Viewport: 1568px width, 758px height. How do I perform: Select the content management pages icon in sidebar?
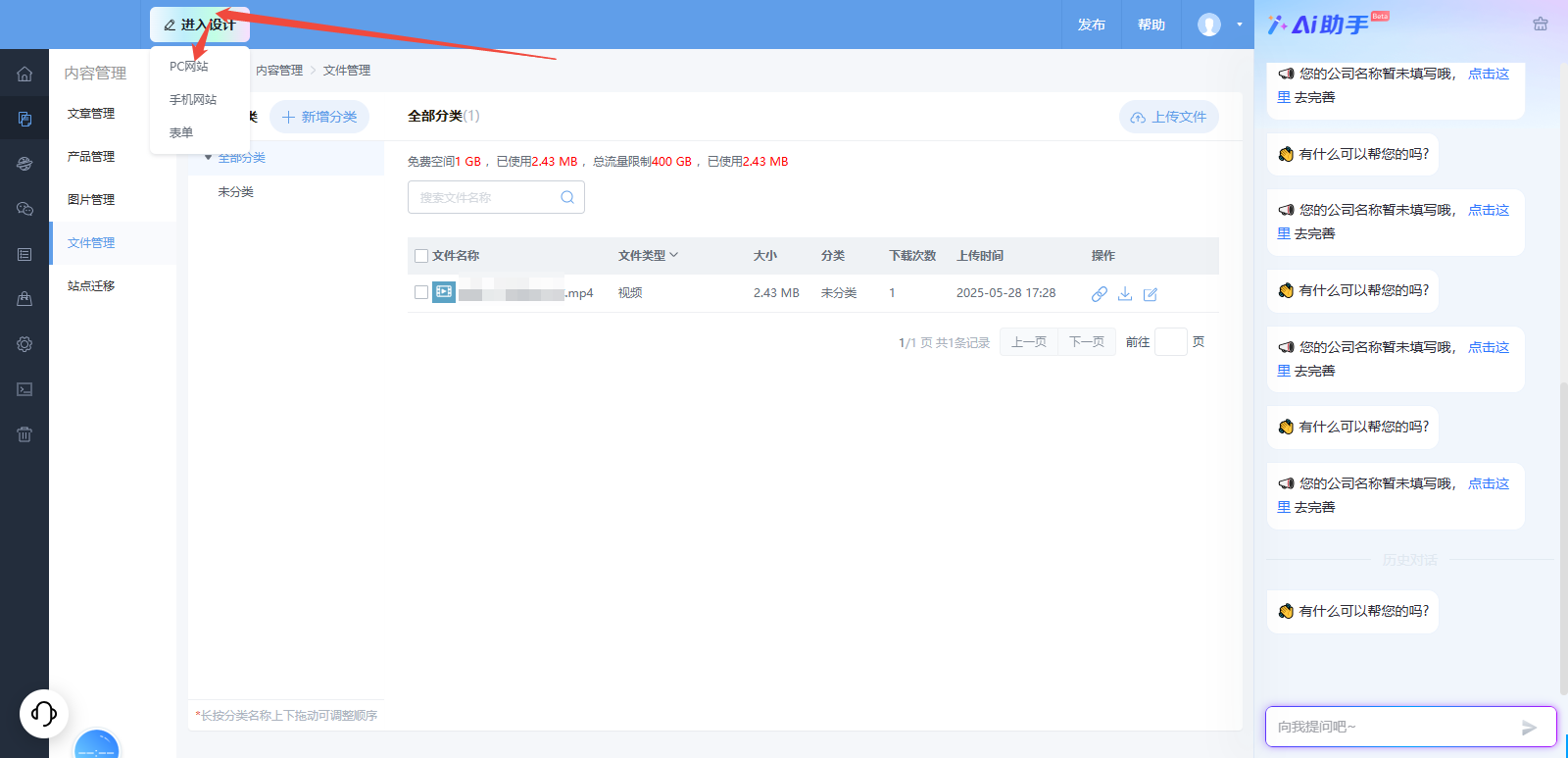[24, 120]
